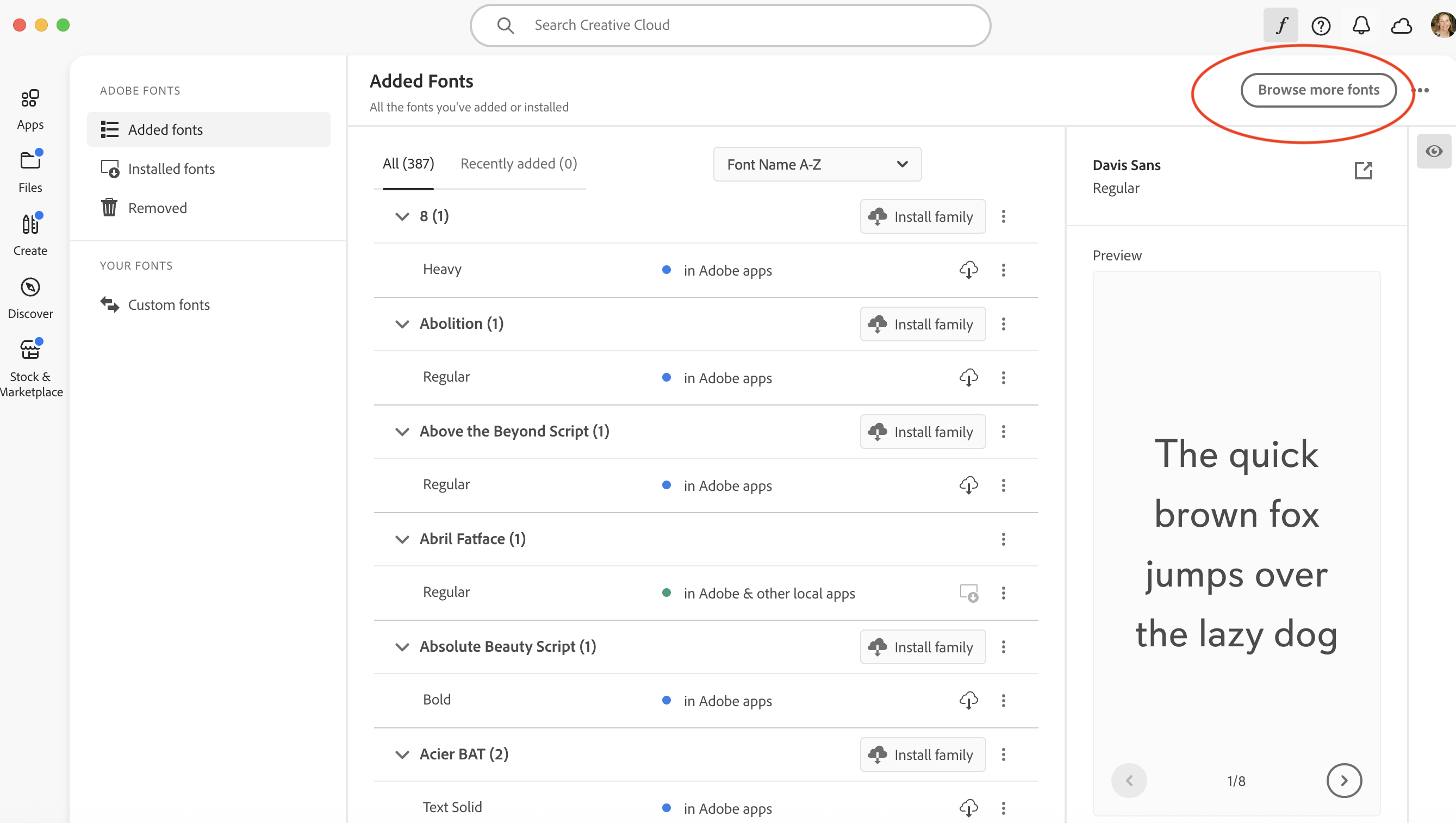This screenshot has height=823, width=1456.
Task: Install Abolition Regular via cloud download icon
Action: (x=968, y=378)
